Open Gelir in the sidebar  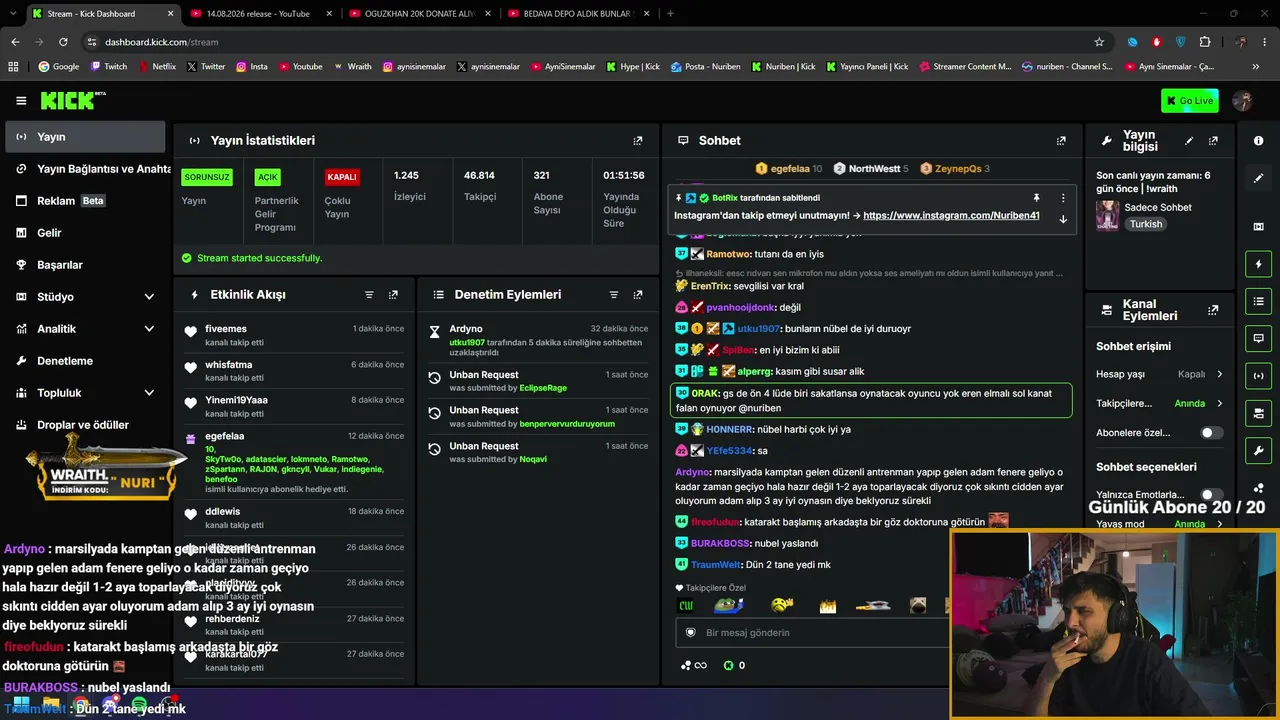point(85,233)
